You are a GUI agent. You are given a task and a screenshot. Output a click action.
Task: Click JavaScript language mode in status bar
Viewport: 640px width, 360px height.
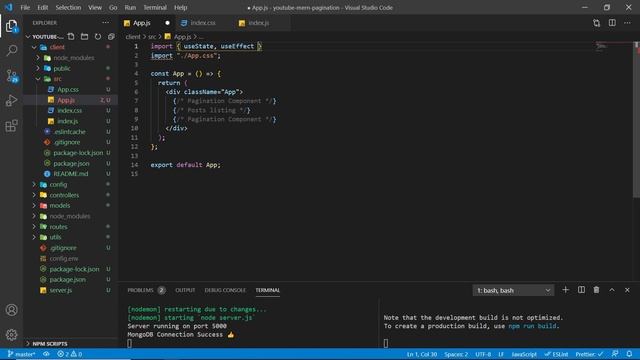click(x=524, y=354)
